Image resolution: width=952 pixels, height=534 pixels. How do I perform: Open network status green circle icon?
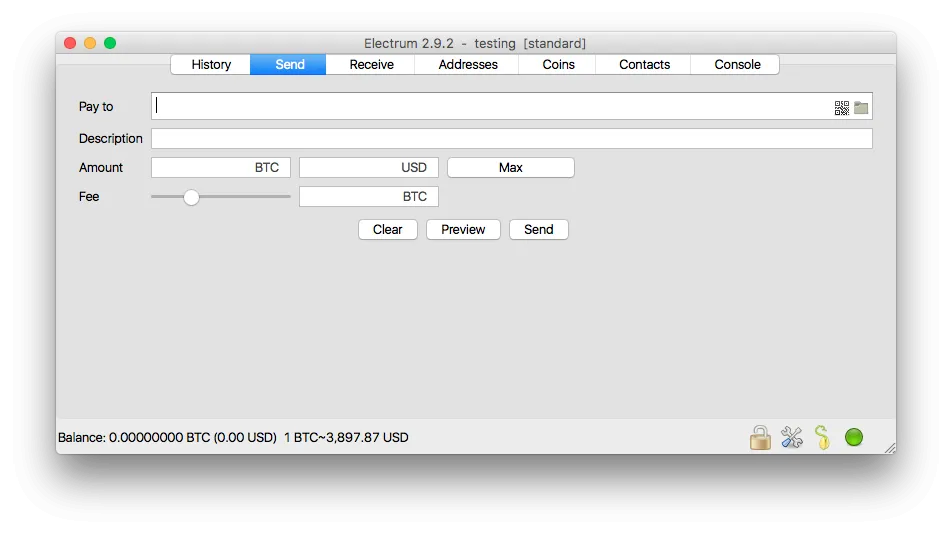[854, 437]
